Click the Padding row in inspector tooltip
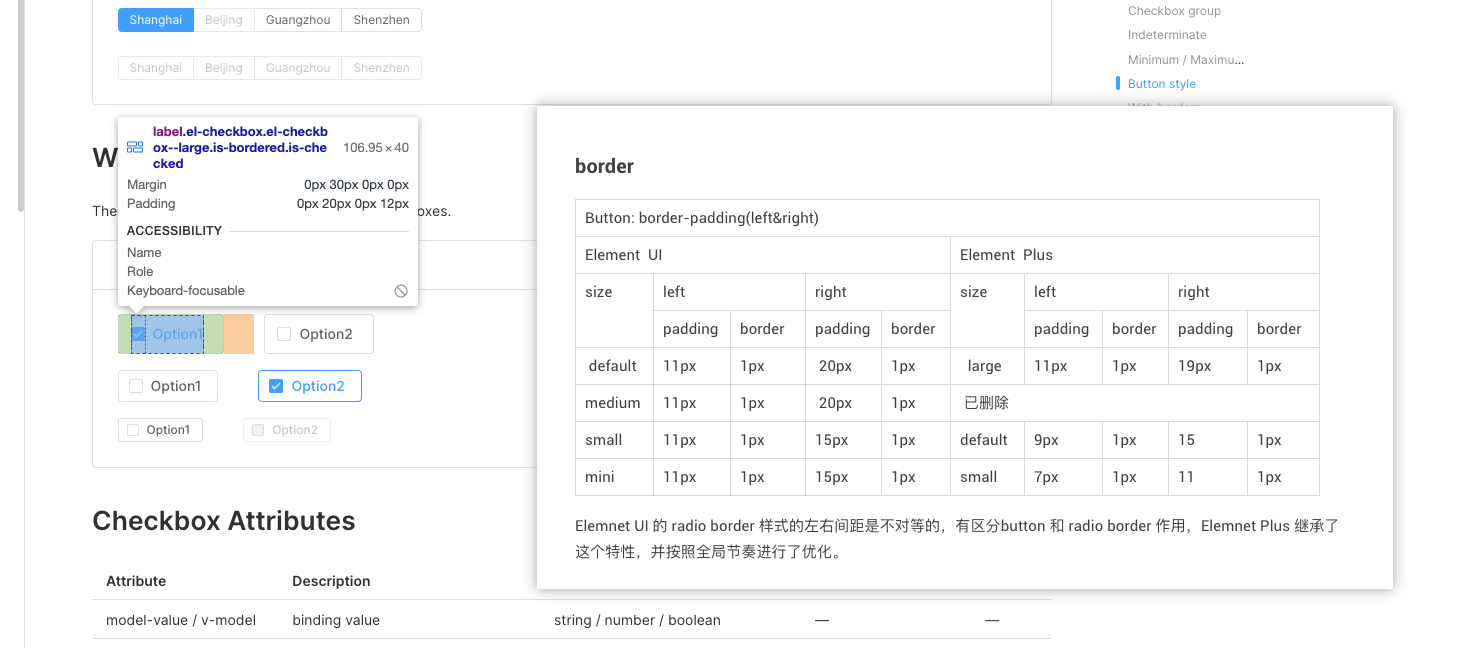Viewport: 1457px width, 648px height. [268, 204]
